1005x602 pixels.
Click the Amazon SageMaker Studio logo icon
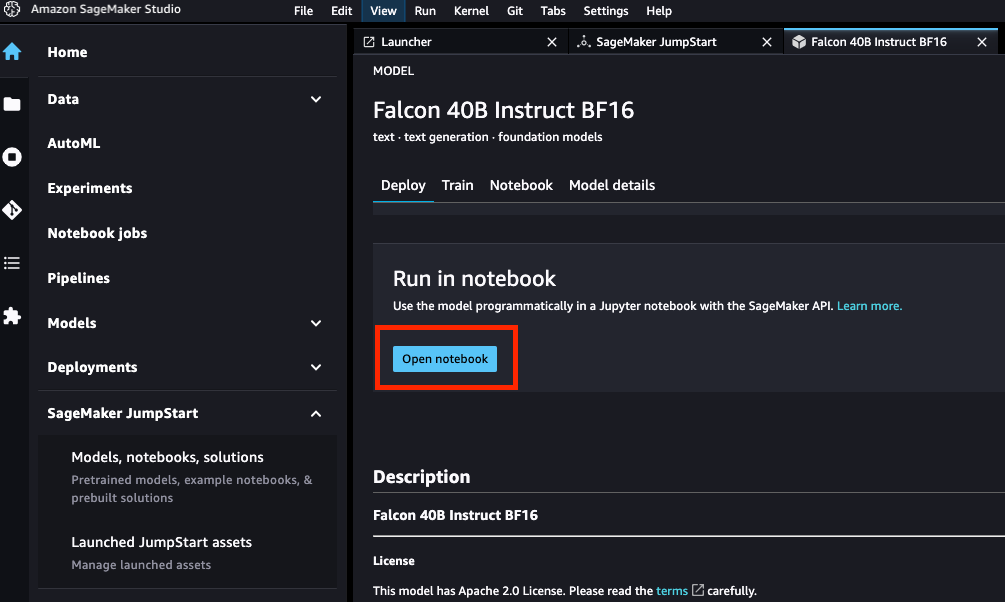[13, 9]
